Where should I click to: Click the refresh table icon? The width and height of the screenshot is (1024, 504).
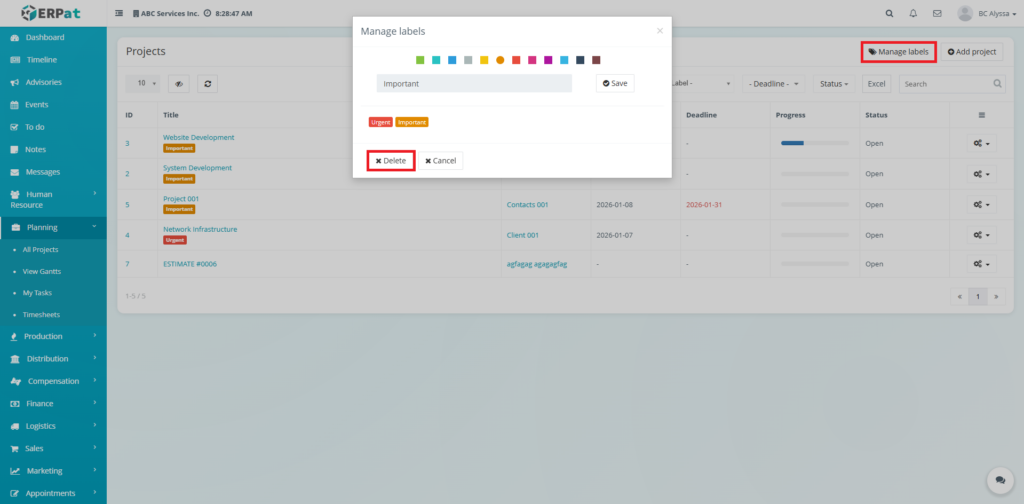(207, 84)
